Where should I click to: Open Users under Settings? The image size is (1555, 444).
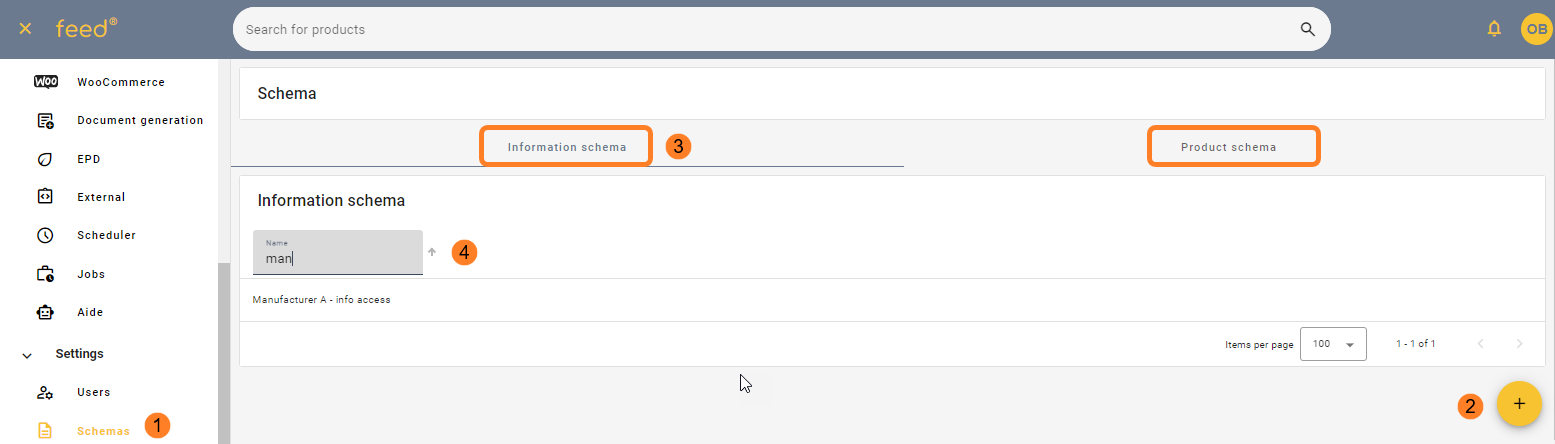(x=93, y=392)
